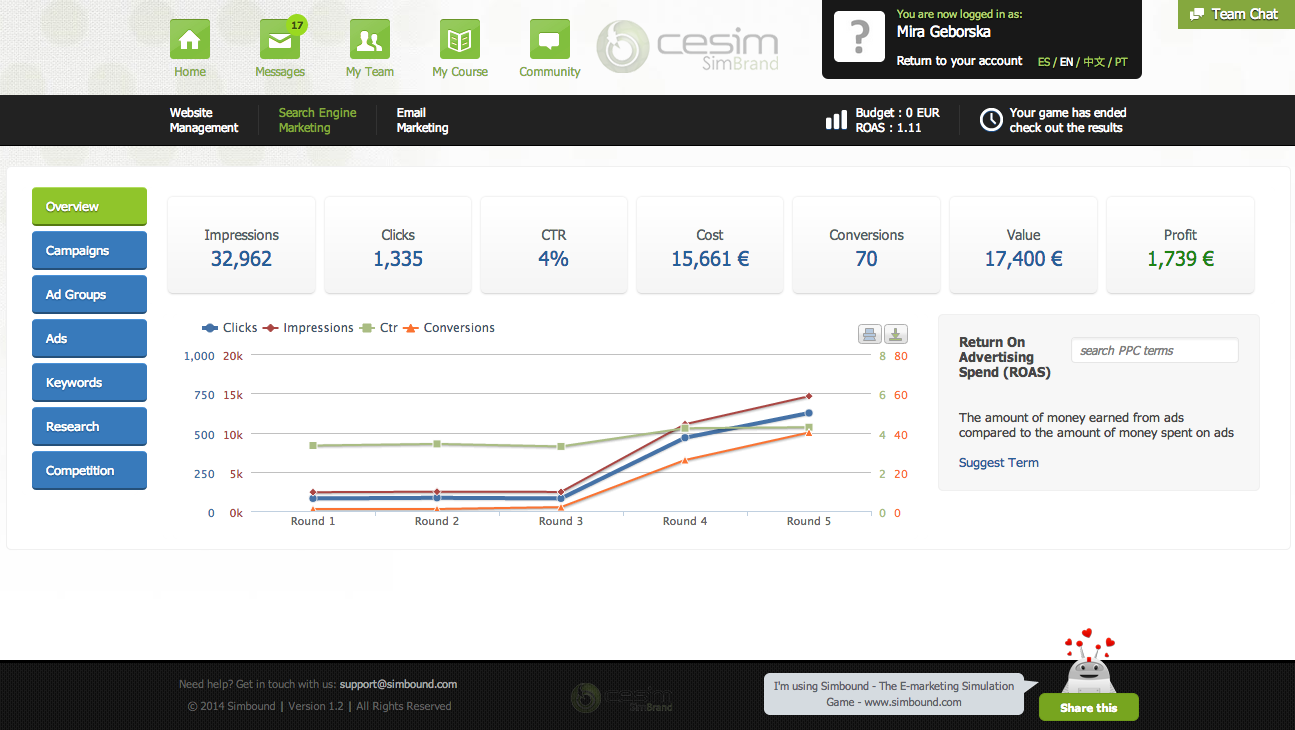Toggle the Conversions series in chart legend

coord(450,328)
